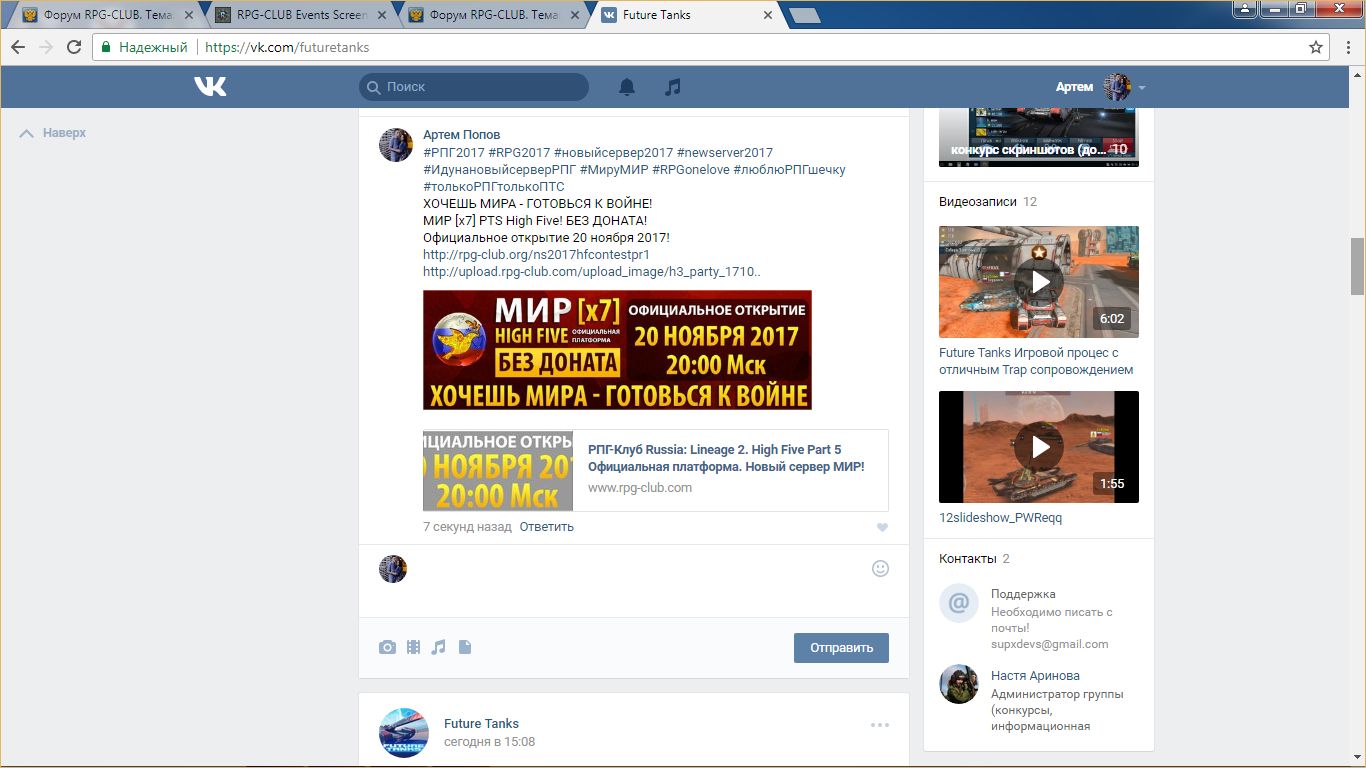This screenshot has width=1366, height=768.
Task: Go forward to the next page
Action: (x=46, y=47)
